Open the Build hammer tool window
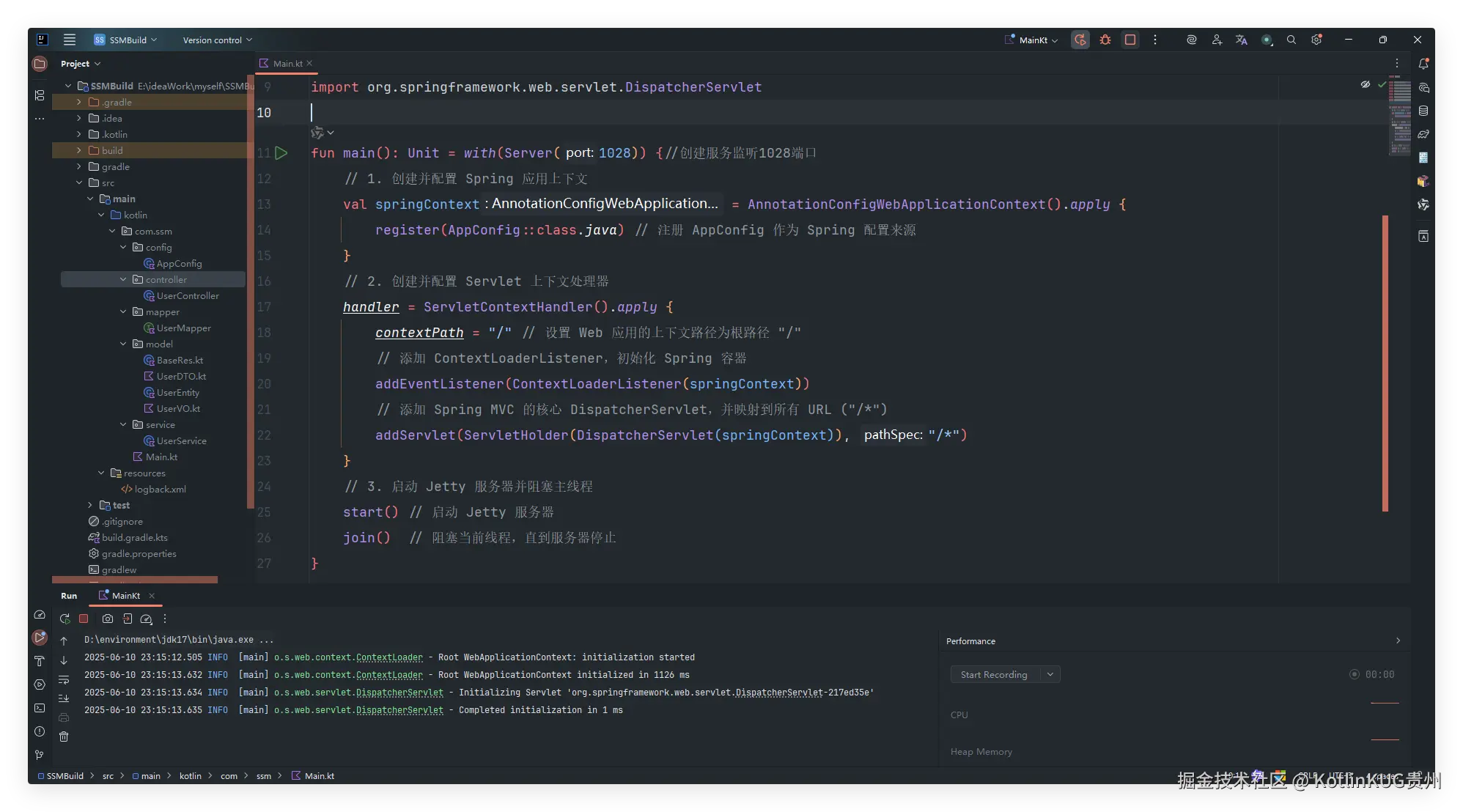The height and width of the screenshot is (812, 1463). 40,661
